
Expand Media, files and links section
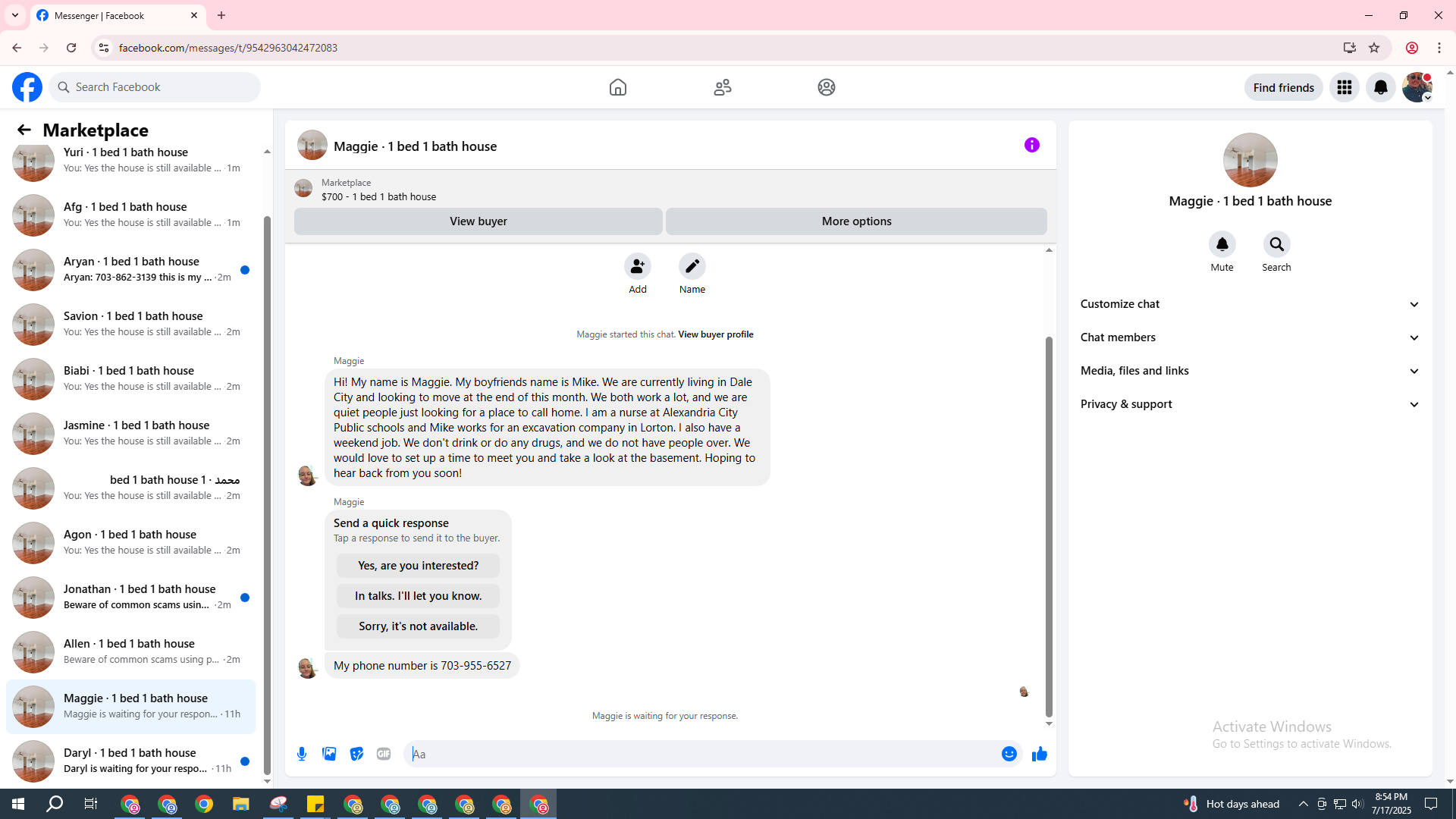point(1250,371)
